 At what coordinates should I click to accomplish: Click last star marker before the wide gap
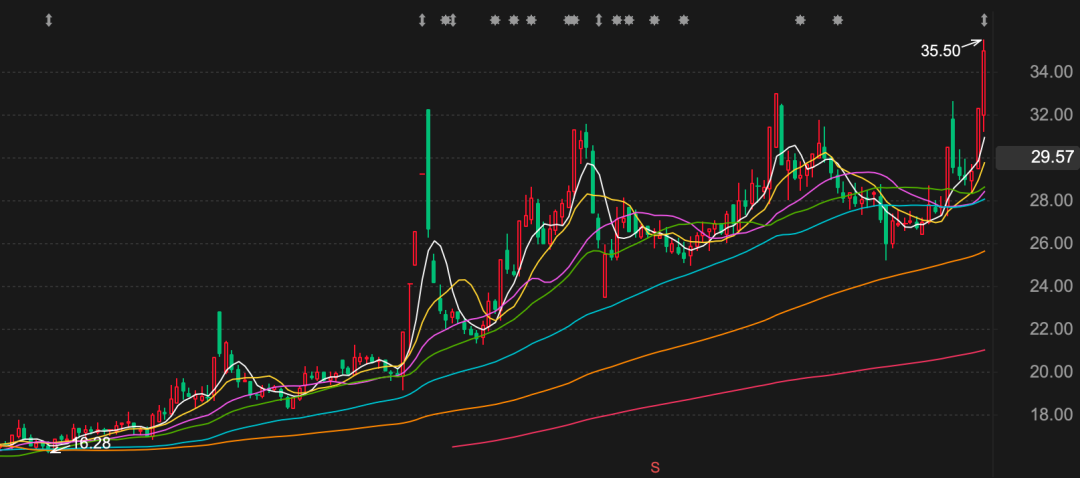684,20
